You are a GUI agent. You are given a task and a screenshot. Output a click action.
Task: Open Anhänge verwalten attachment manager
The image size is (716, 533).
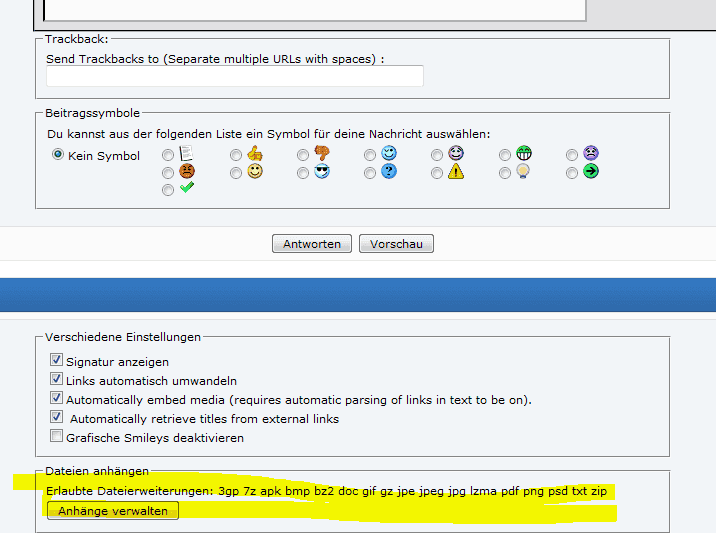tap(113, 511)
